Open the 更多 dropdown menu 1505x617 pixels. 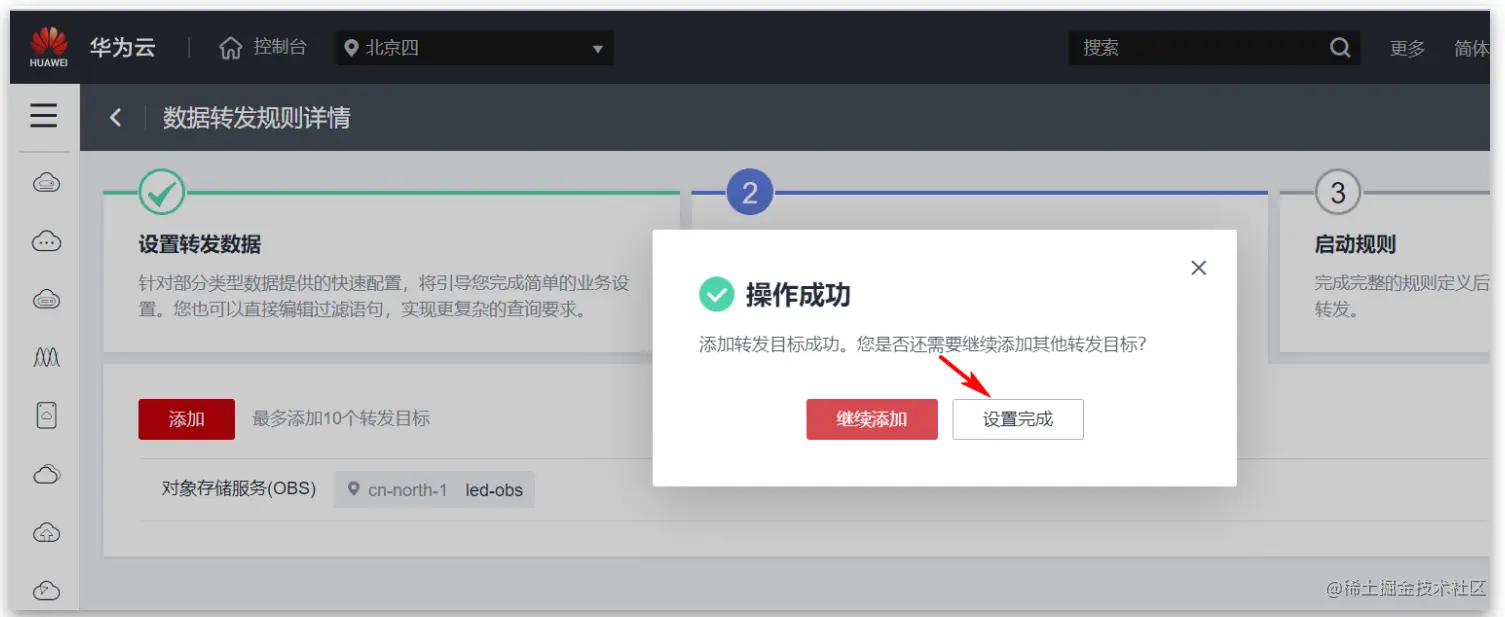1406,46
